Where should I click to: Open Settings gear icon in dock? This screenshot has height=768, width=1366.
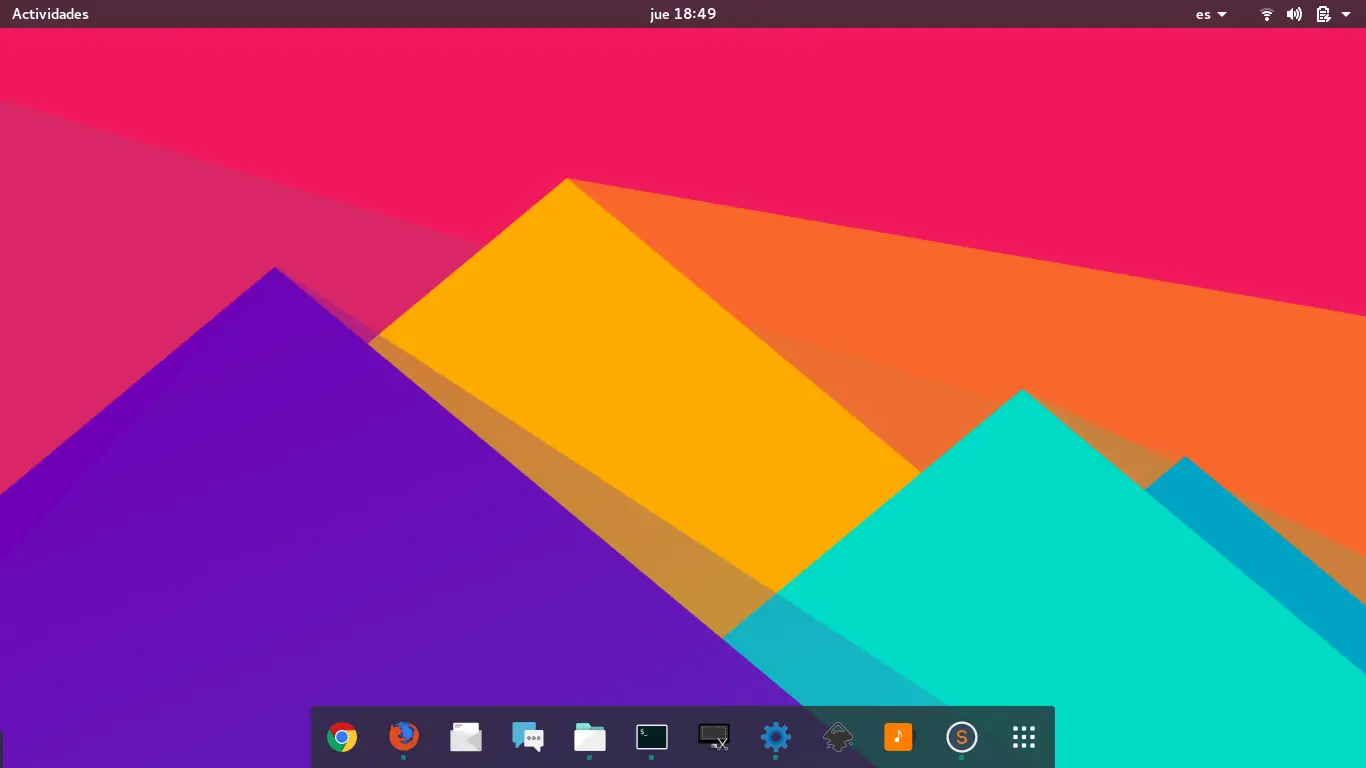(x=776, y=737)
